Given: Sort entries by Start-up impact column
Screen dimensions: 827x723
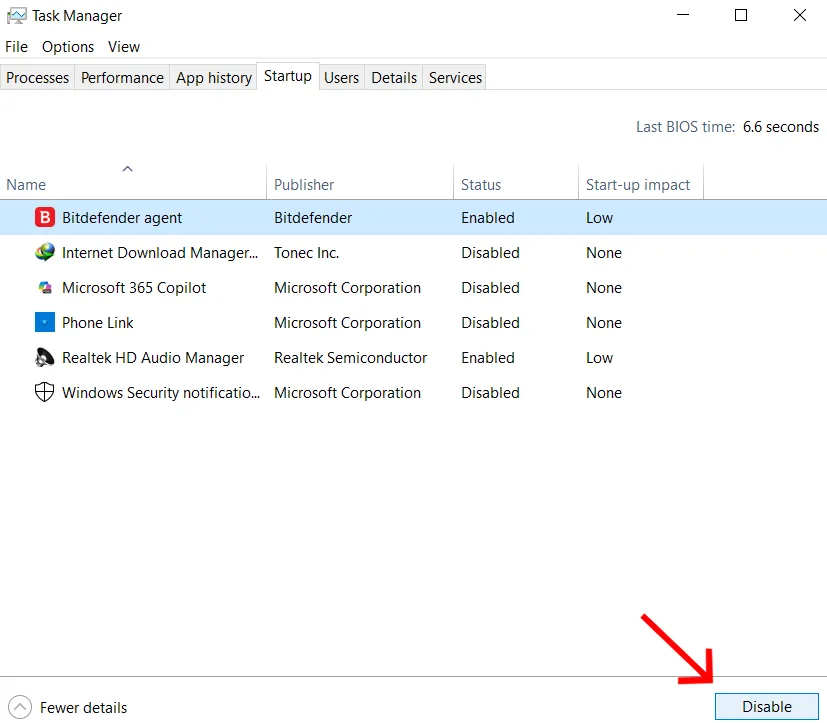Looking at the screenshot, I should (638, 184).
